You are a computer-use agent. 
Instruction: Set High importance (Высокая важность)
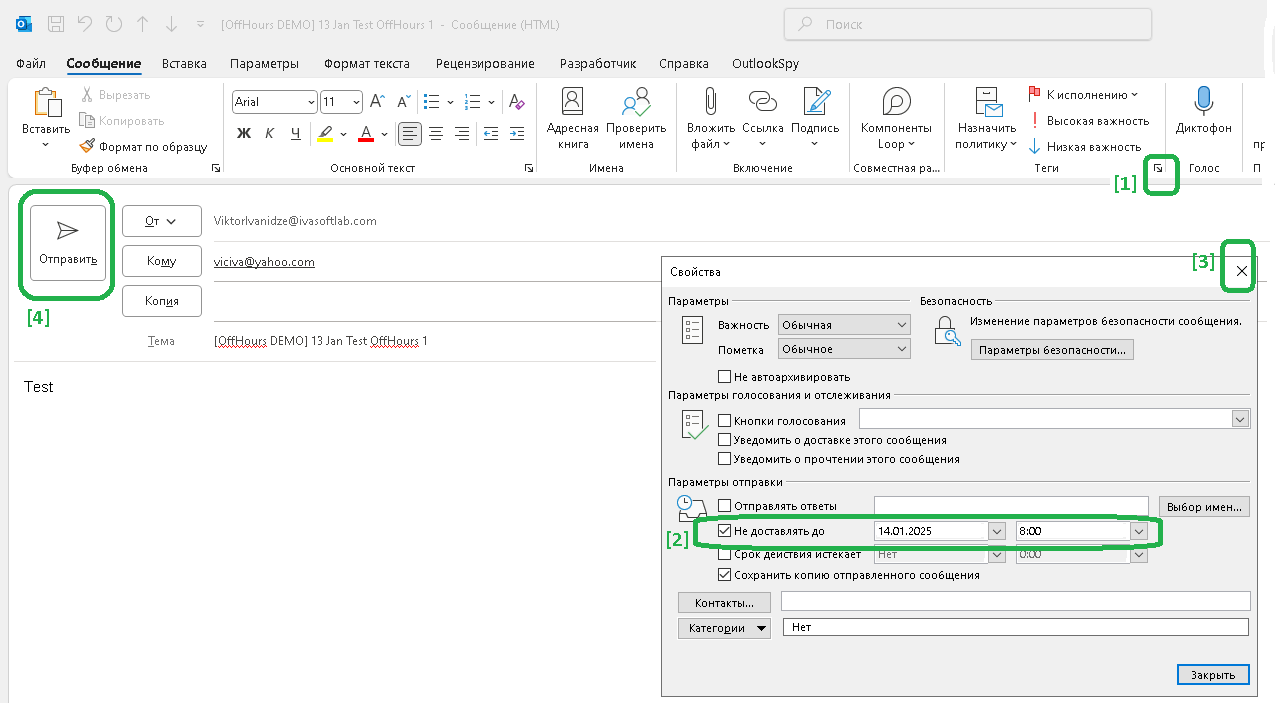coord(1089,121)
